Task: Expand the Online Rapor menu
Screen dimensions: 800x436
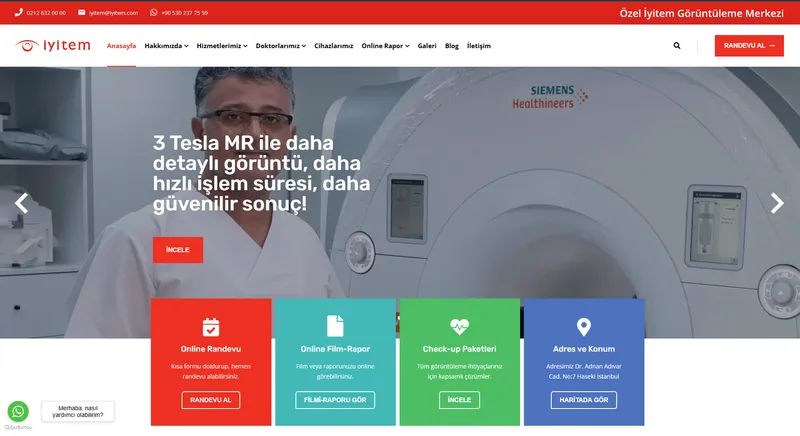Action: [x=385, y=46]
